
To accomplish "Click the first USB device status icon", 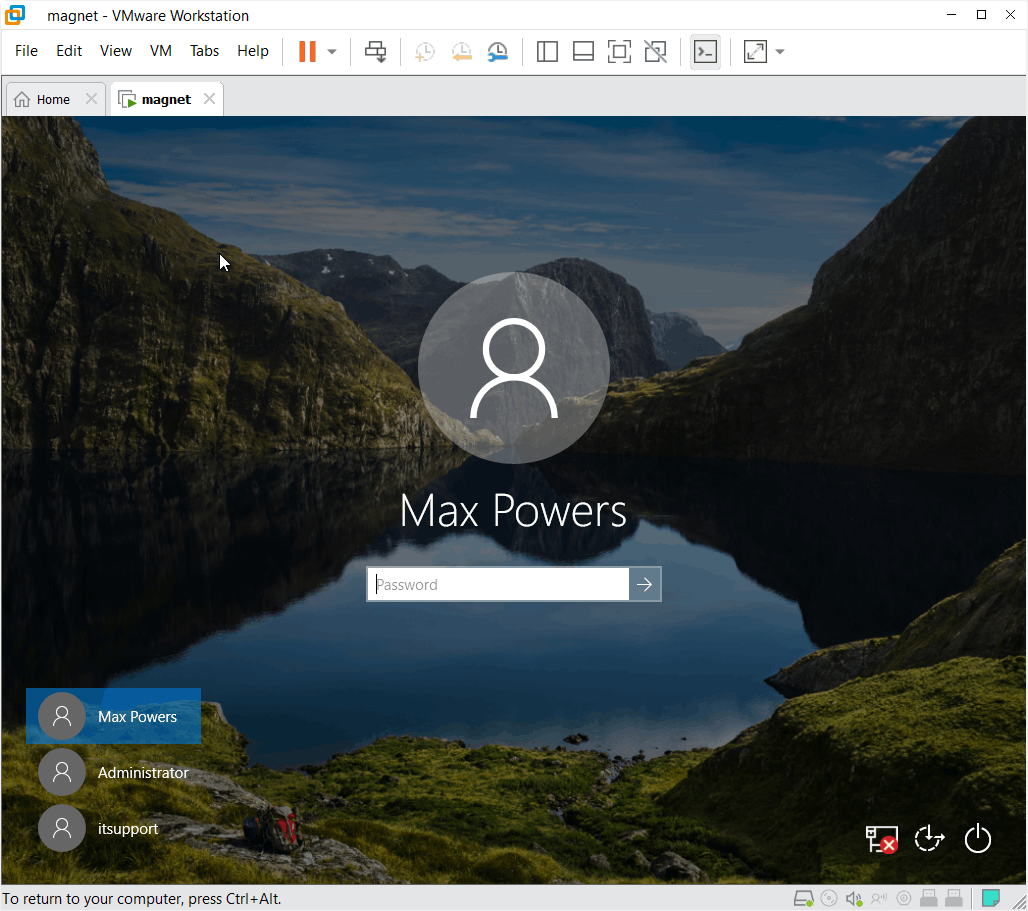I will point(928,898).
